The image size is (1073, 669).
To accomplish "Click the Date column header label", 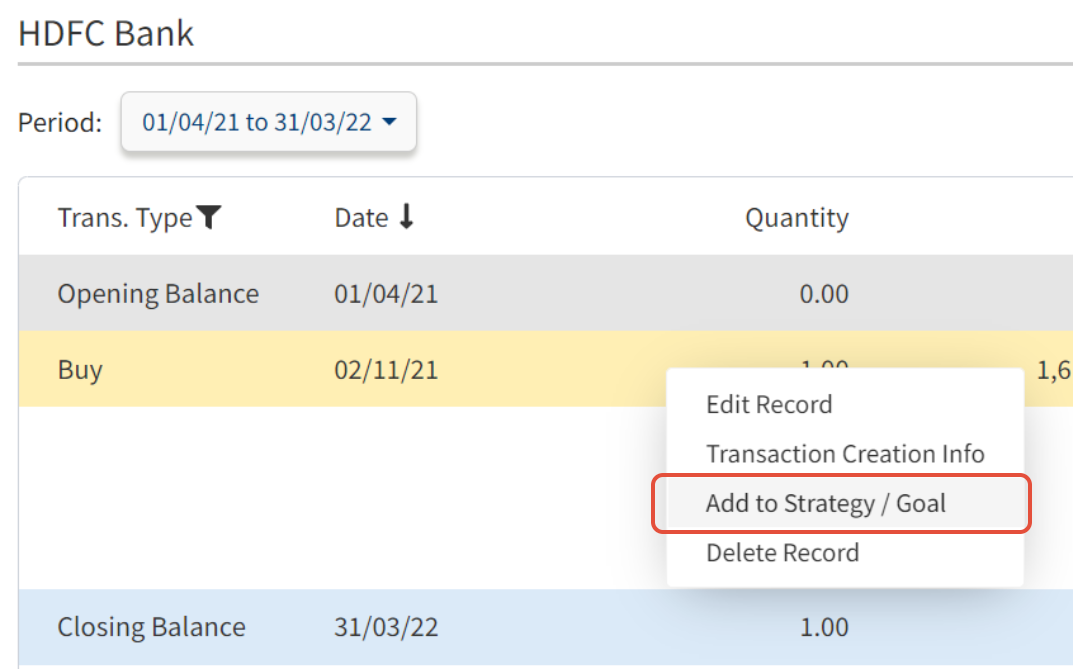I will tap(361, 218).
